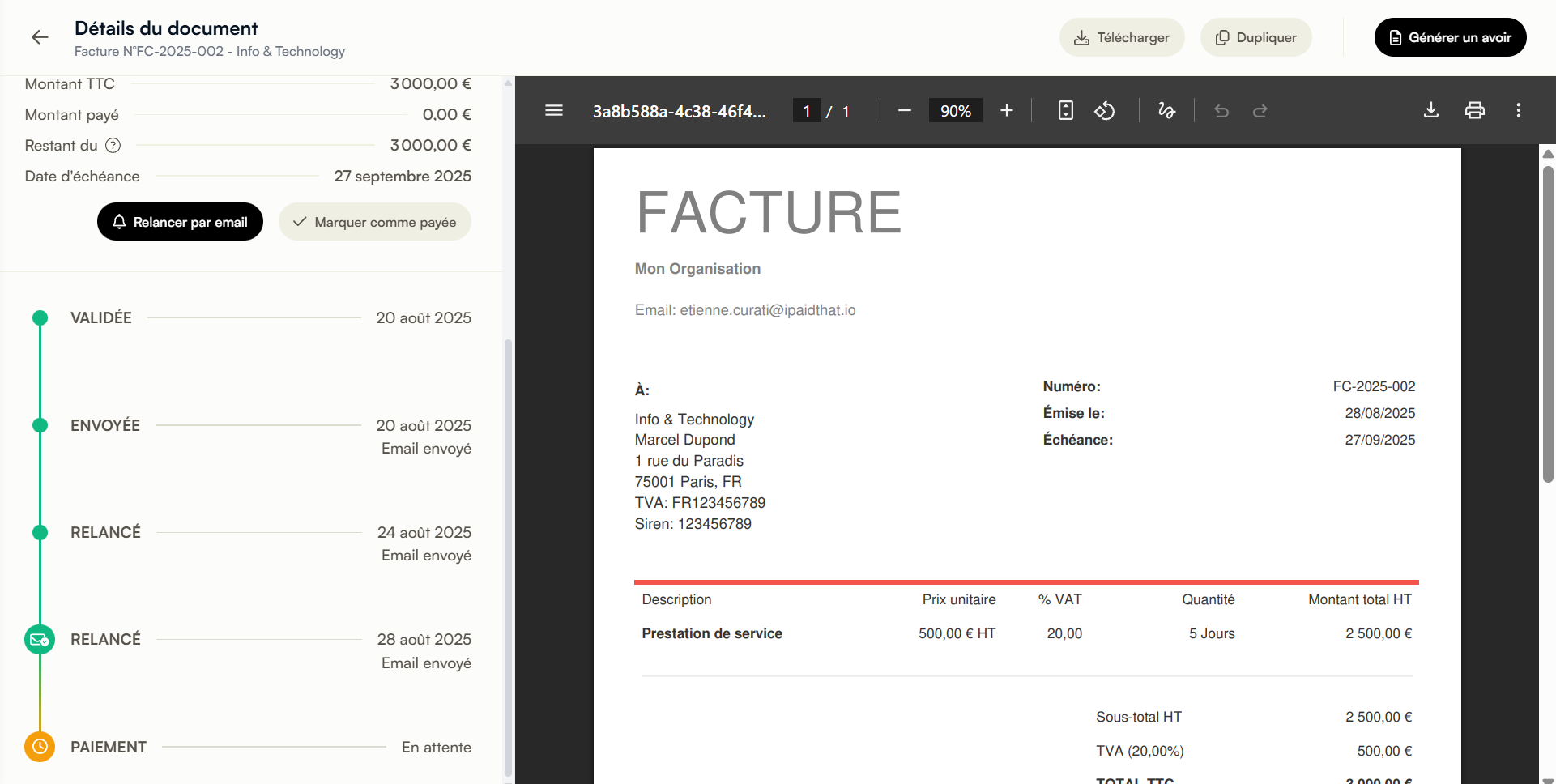
Task: Click the Montant payé 0,00 € value
Action: (x=447, y=114)
